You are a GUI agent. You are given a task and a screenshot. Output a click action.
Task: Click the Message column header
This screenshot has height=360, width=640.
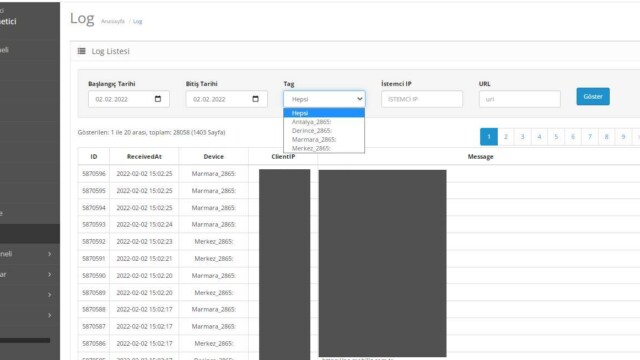pos(480,156)
